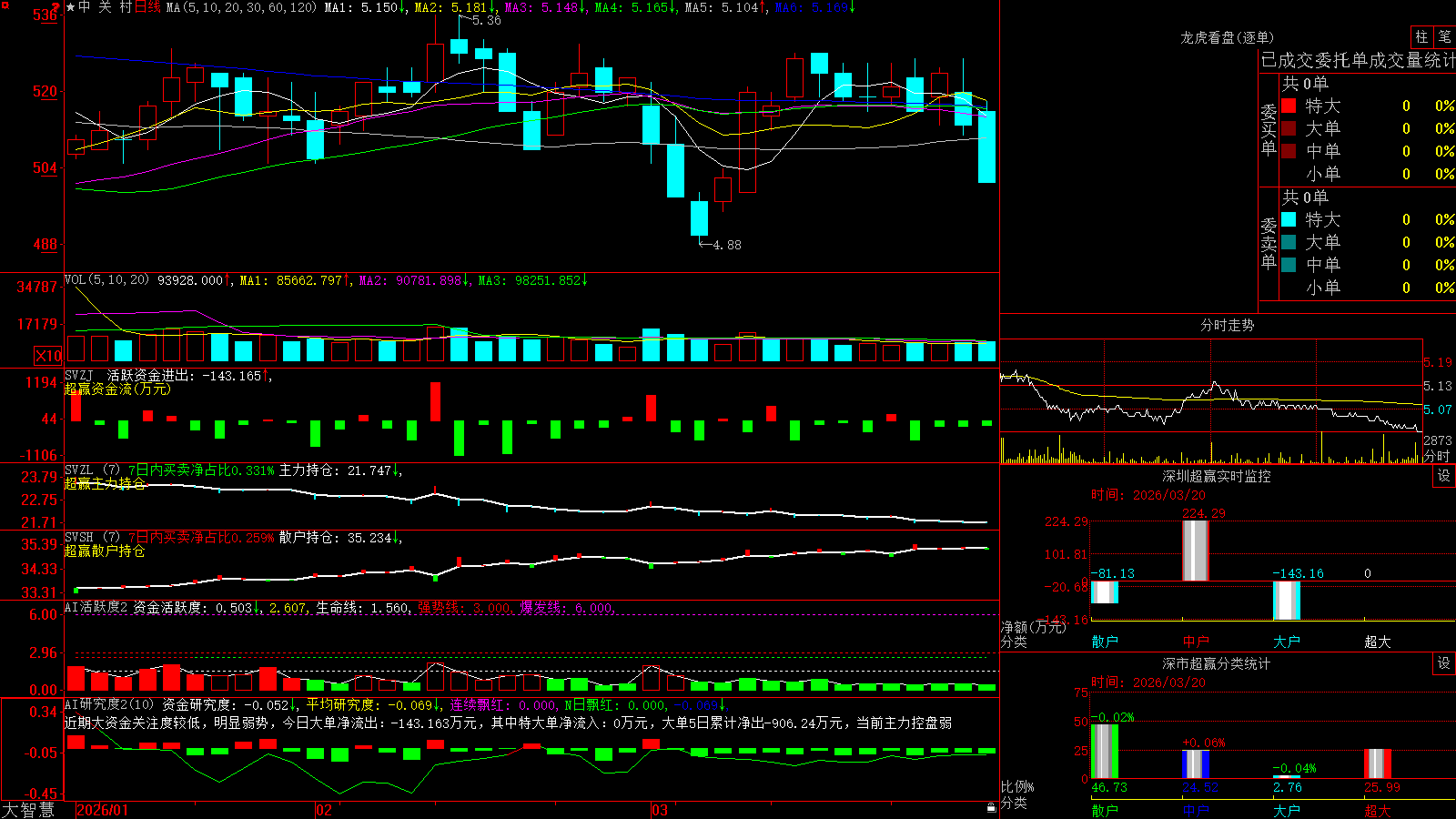Click the 超赢散户持仓 legend text
This screenshot has height=819, width=1456.
point(105,551)
